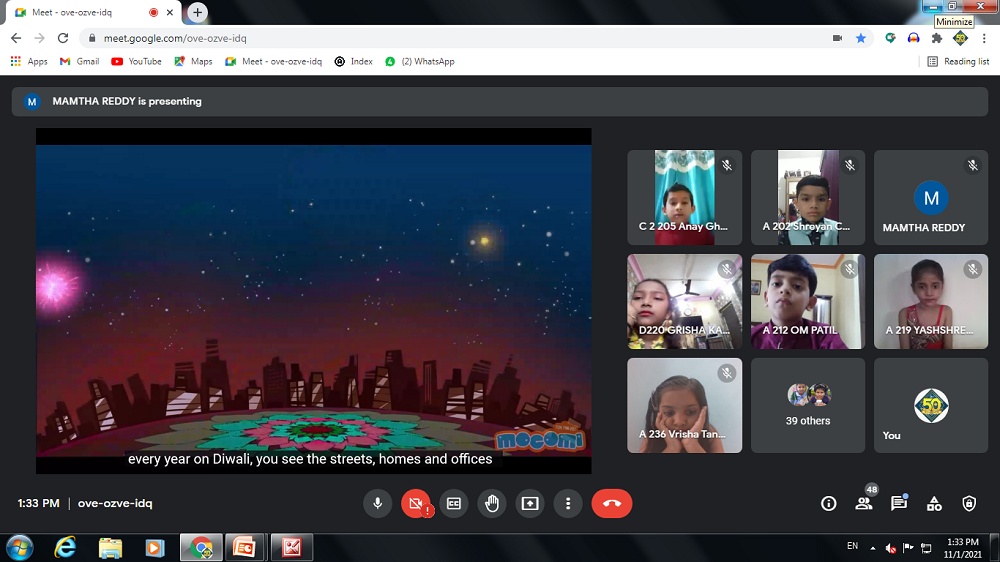
Task: Open WhatsApp bookmark
Action: pyautogui.click(x=420, y=61)
